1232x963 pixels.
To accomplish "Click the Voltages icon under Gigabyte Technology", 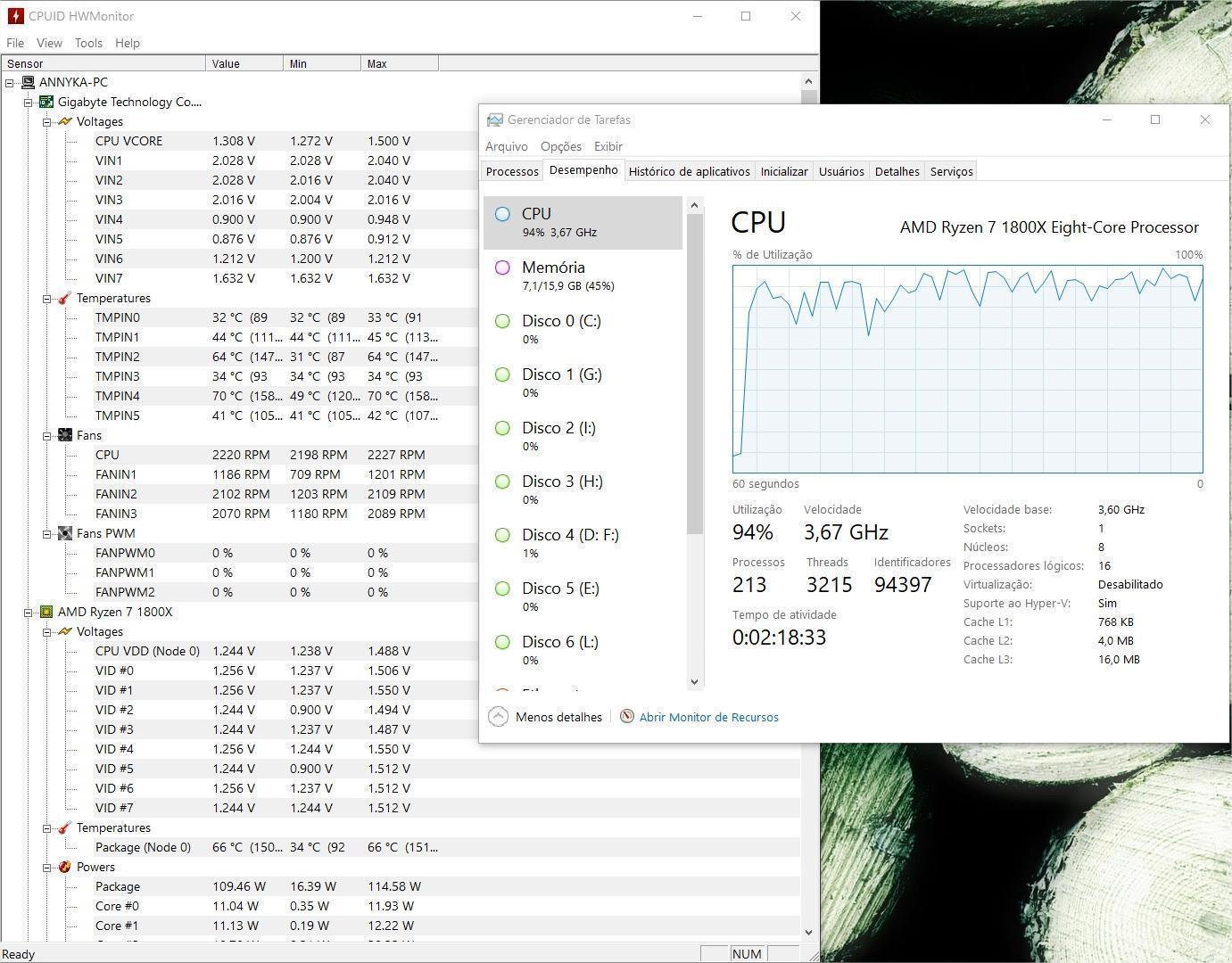I will point(65,121).
